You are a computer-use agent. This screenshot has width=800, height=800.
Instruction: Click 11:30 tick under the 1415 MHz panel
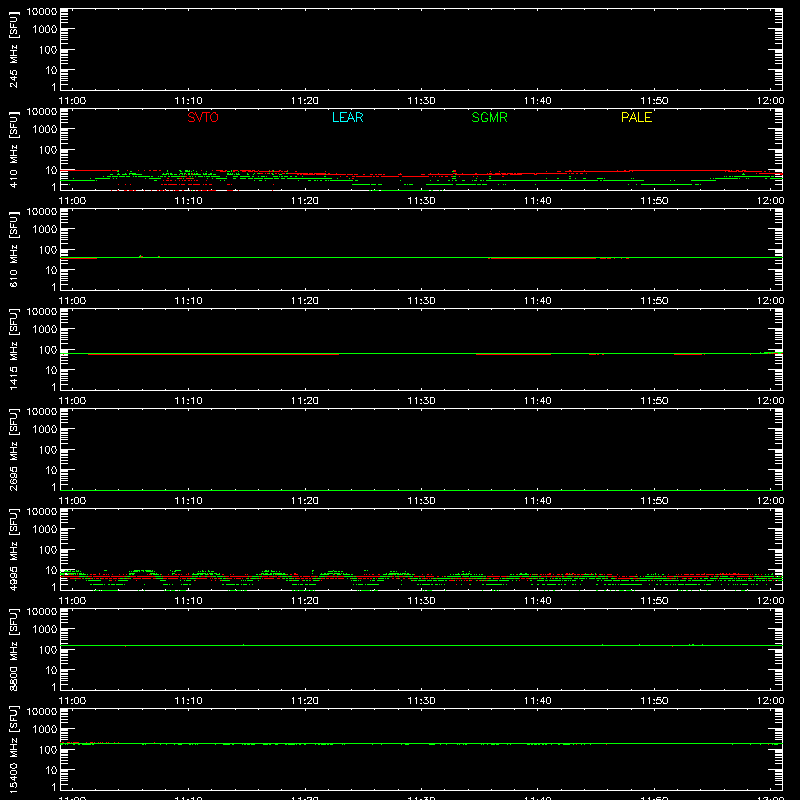[421, 401]
